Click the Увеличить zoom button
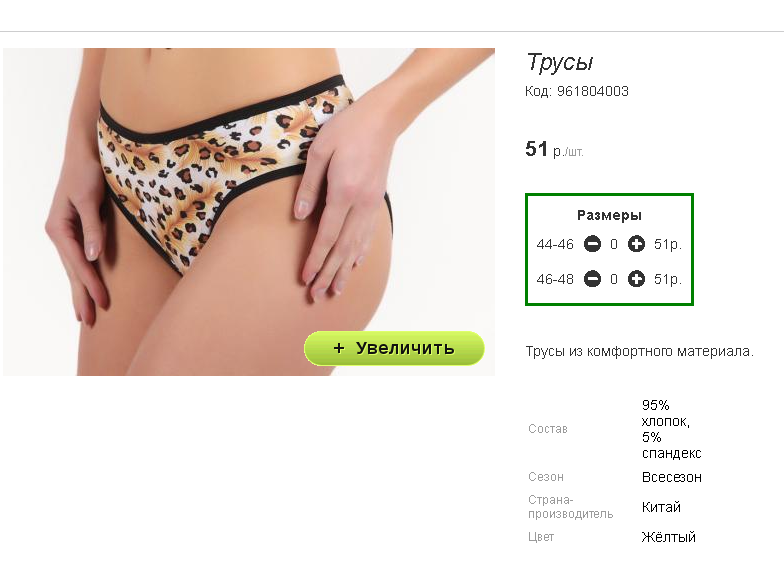The image size is (784, 584). point(394,348)
